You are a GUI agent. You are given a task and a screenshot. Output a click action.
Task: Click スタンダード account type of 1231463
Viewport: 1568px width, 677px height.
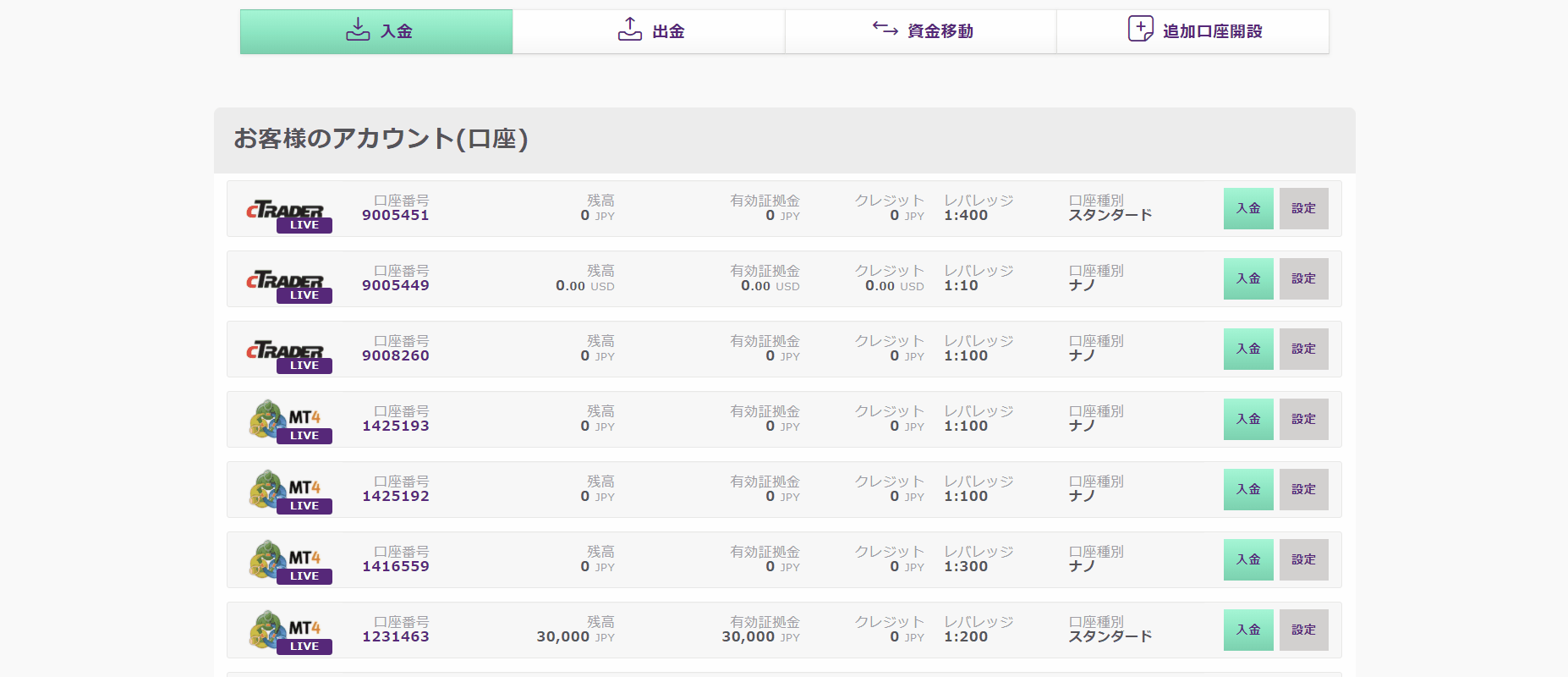point(1110,636)
